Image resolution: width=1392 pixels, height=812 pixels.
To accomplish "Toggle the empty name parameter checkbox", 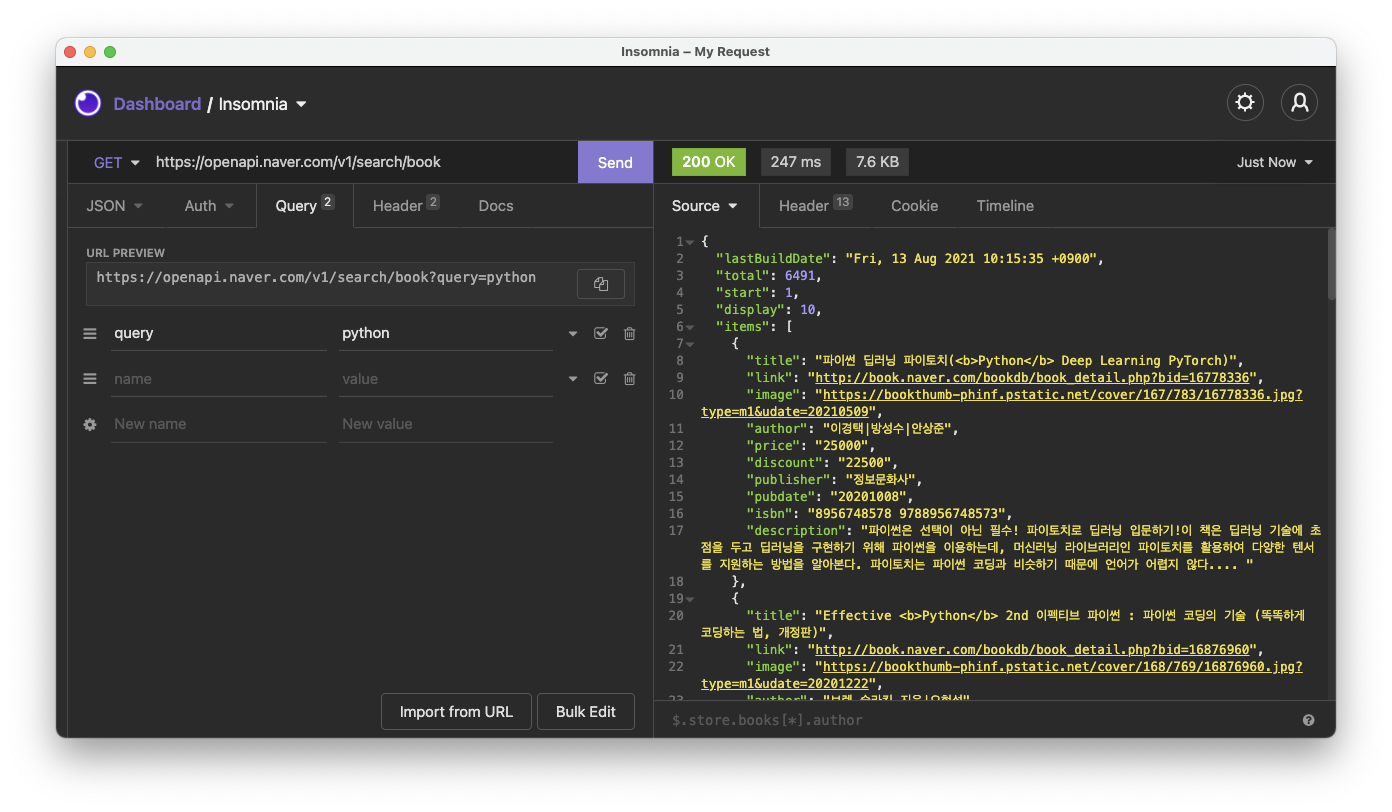I will (x=600, y=378).
